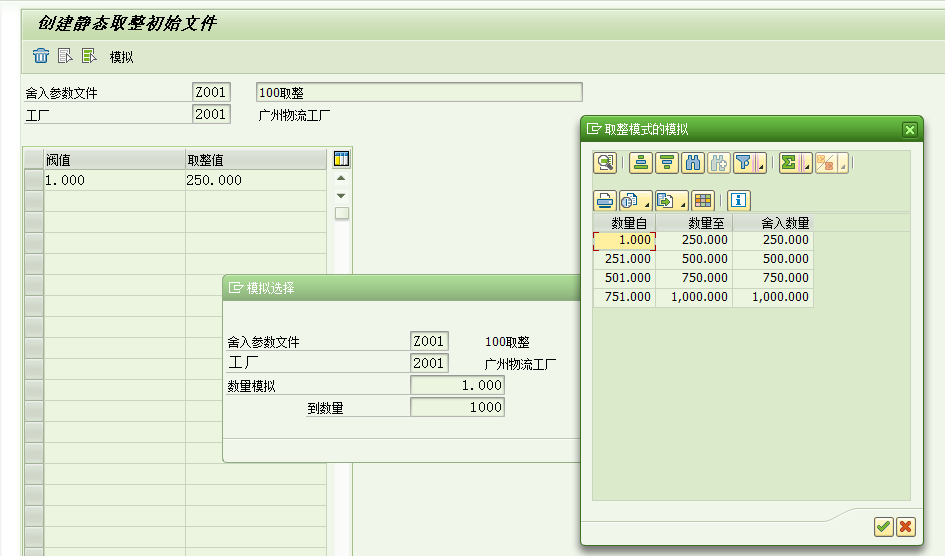
Task: Cancel with the red X button
Action: coord(905,527)
